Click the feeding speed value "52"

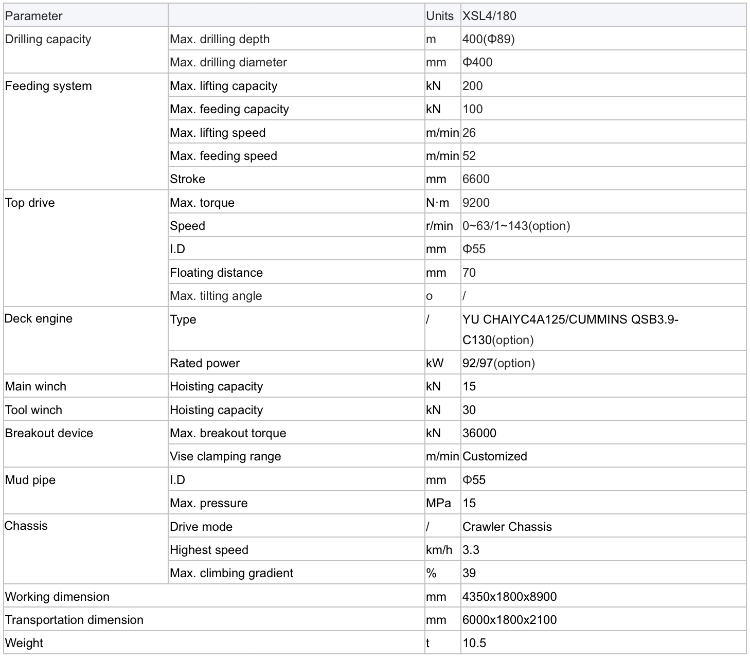pyautogui.click(x=469, y=156)
